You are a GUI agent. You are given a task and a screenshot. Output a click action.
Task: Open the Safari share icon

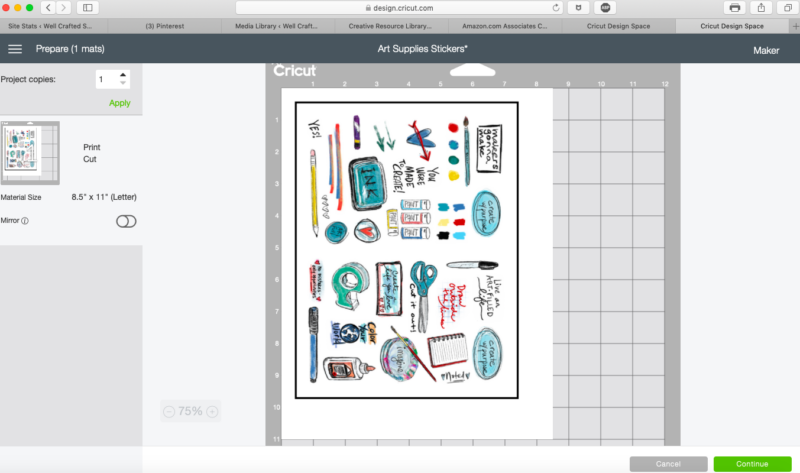tap(761, 8)
